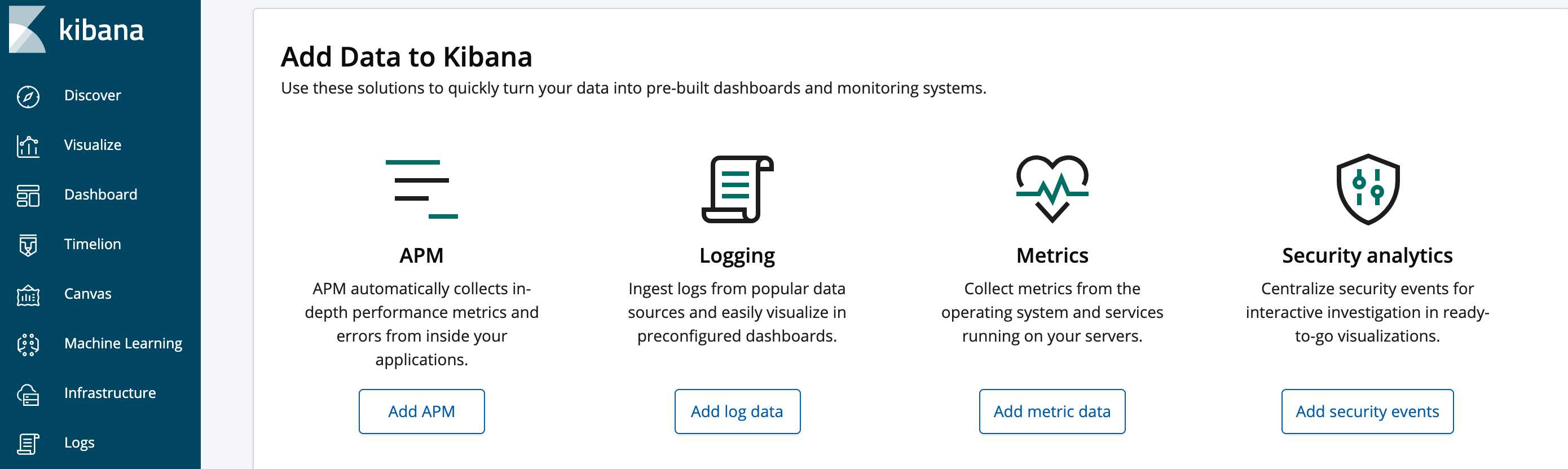Click Add security events button
The height and width of the screenshot is (469, 1568).
(x=1367, y=411)
